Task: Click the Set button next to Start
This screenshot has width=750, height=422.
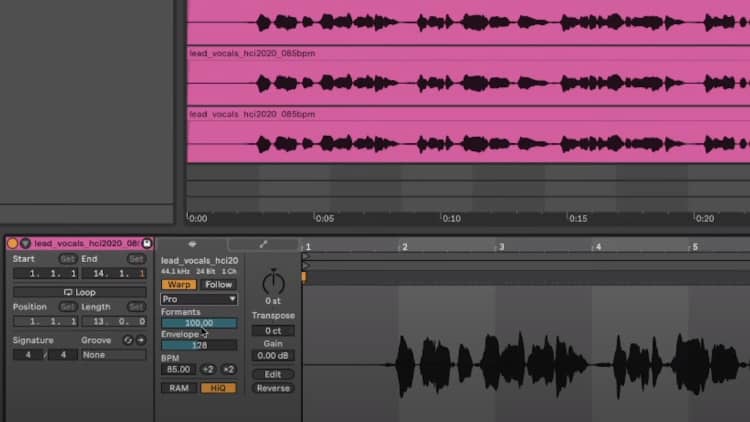Action: tap(67, 259)
